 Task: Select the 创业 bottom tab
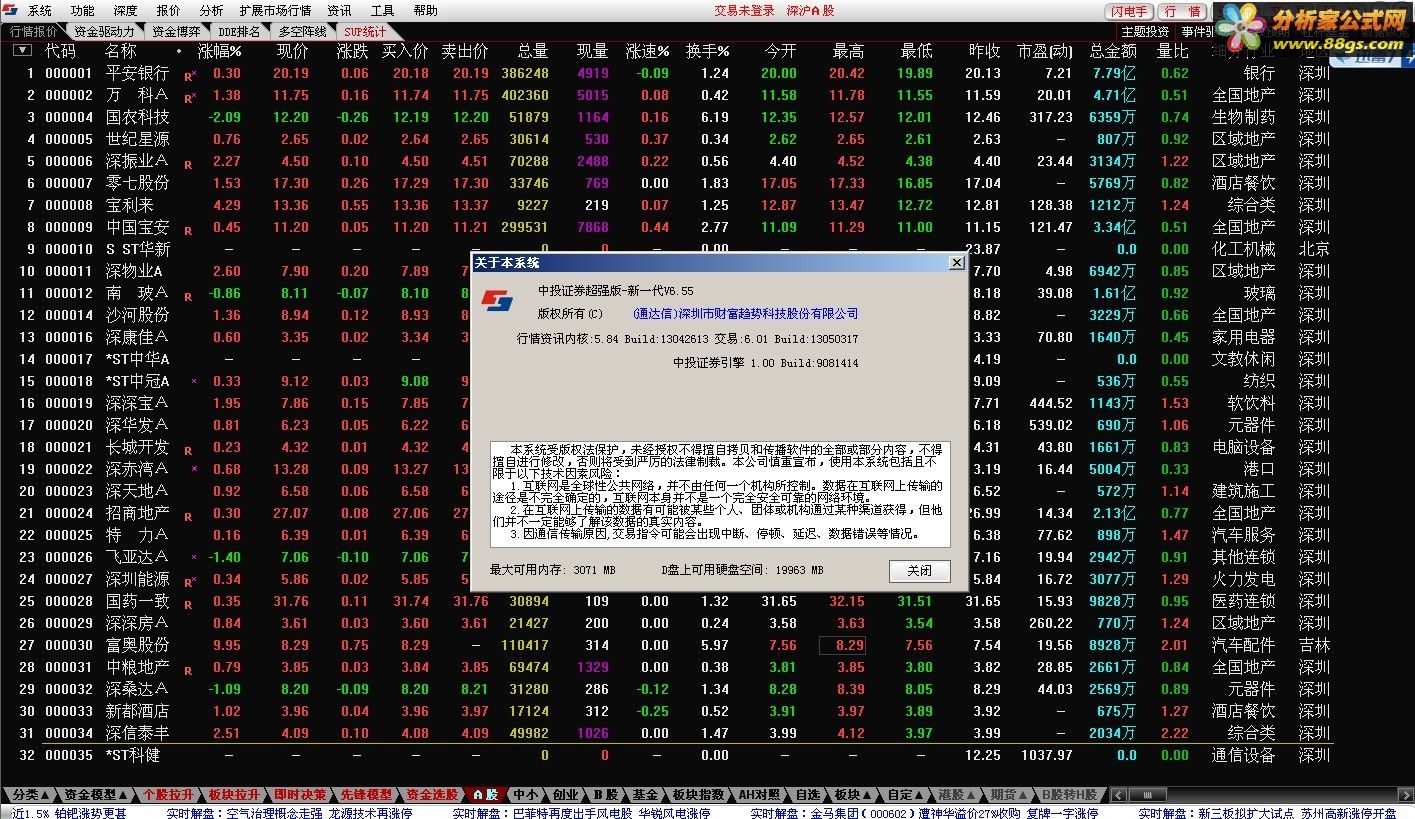pos(566,795)
